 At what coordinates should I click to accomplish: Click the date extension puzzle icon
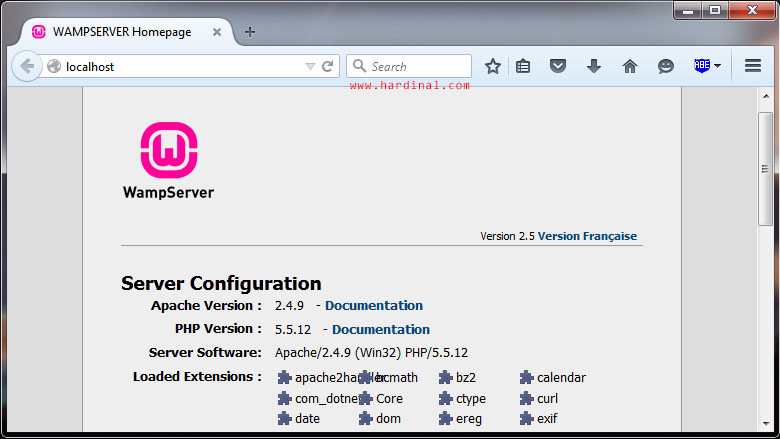point(284,419)
